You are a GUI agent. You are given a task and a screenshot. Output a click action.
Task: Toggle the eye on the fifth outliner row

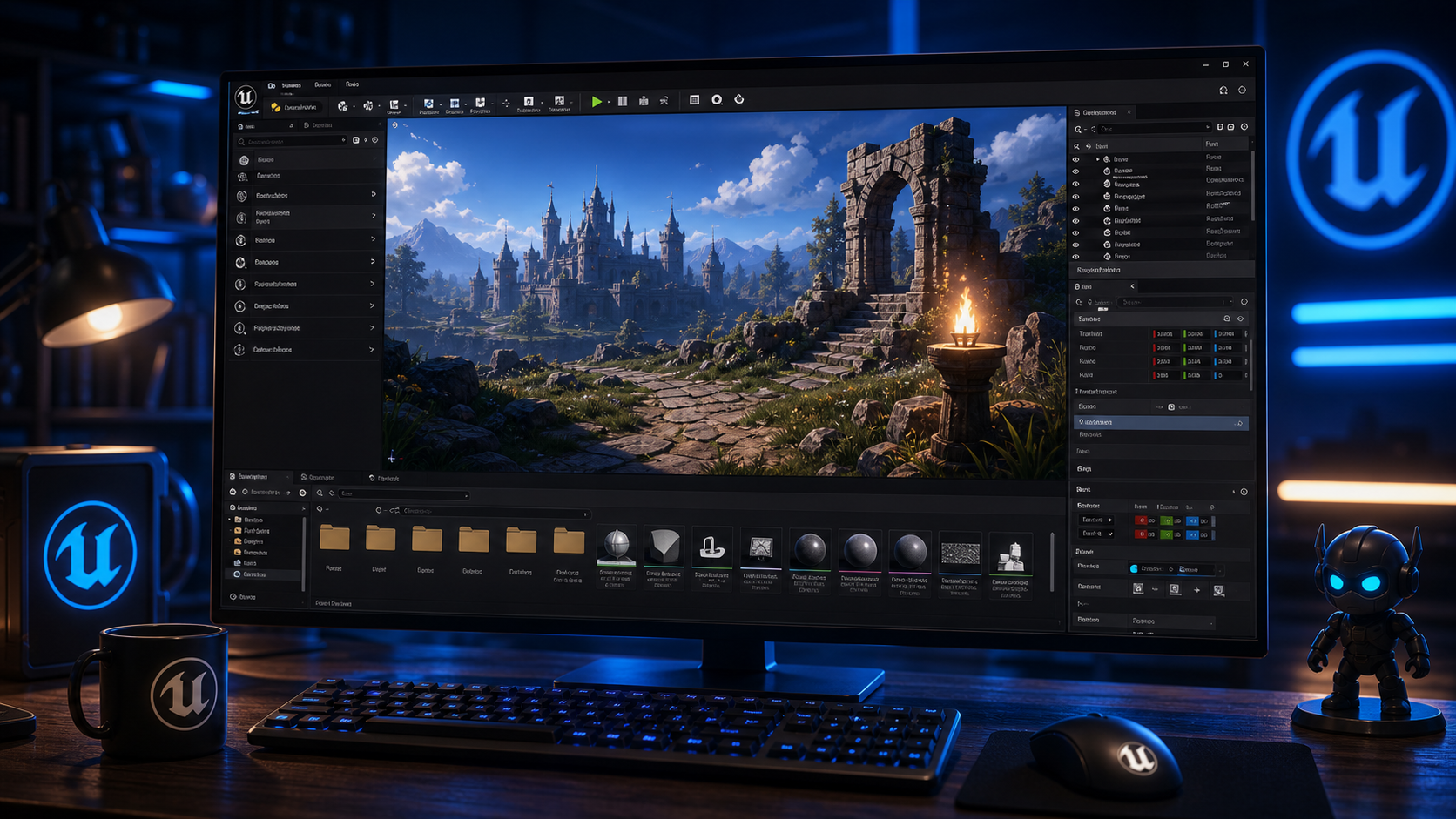[1075, 209]
